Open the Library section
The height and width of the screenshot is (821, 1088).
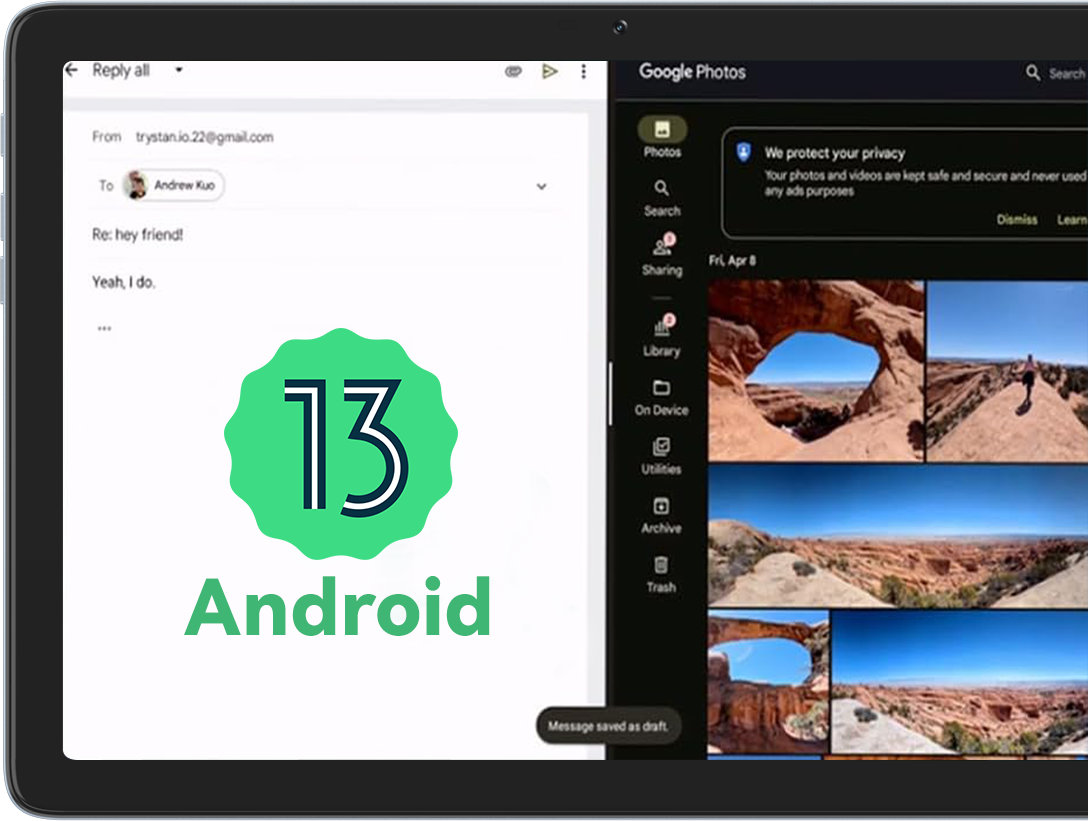click(x=662, y=337)
